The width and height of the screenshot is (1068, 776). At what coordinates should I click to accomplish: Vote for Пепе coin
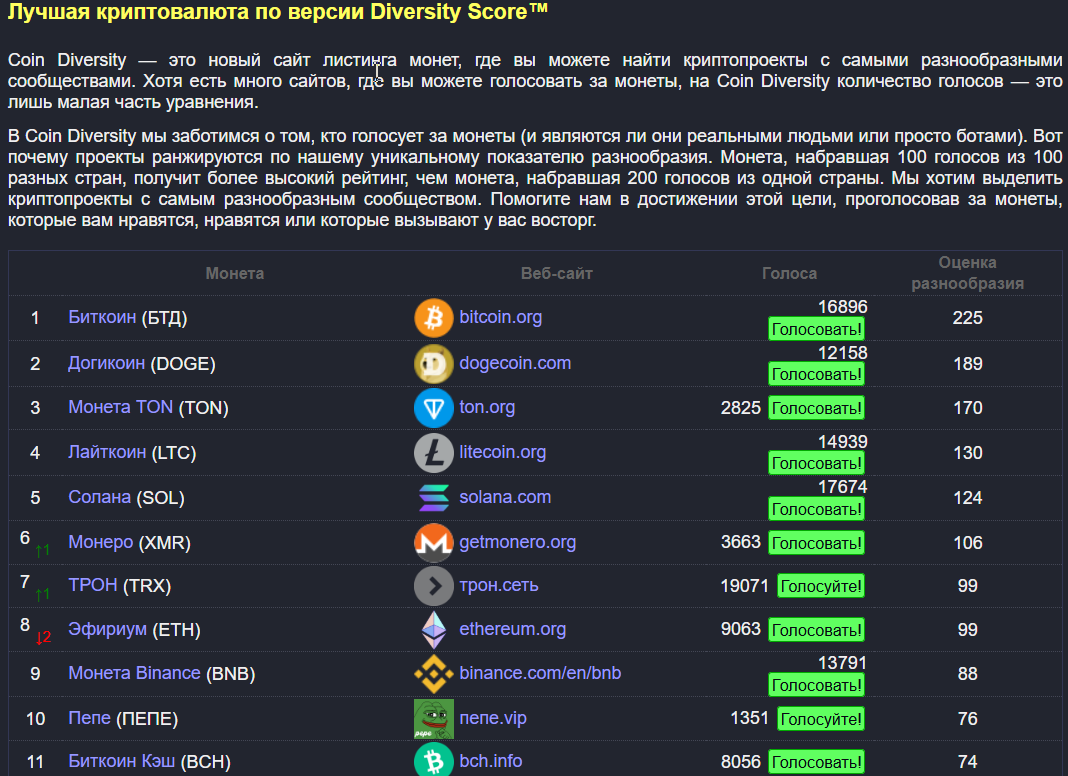coord(821,719)
